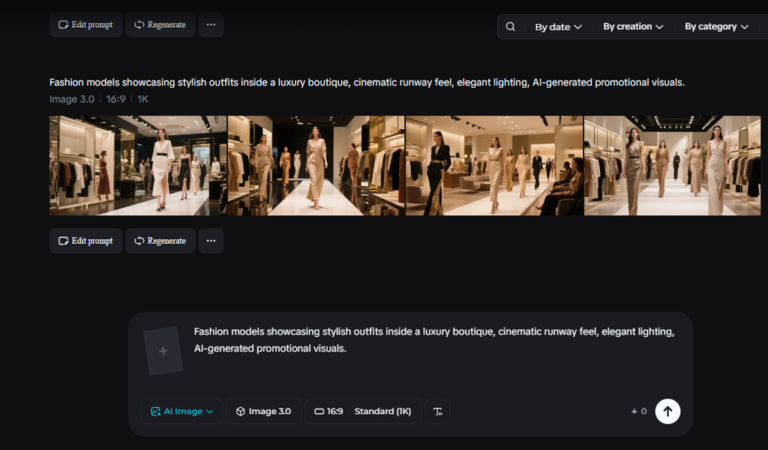Open the By category dropdown
The image size is (768, 450).
tap(716, 26)
